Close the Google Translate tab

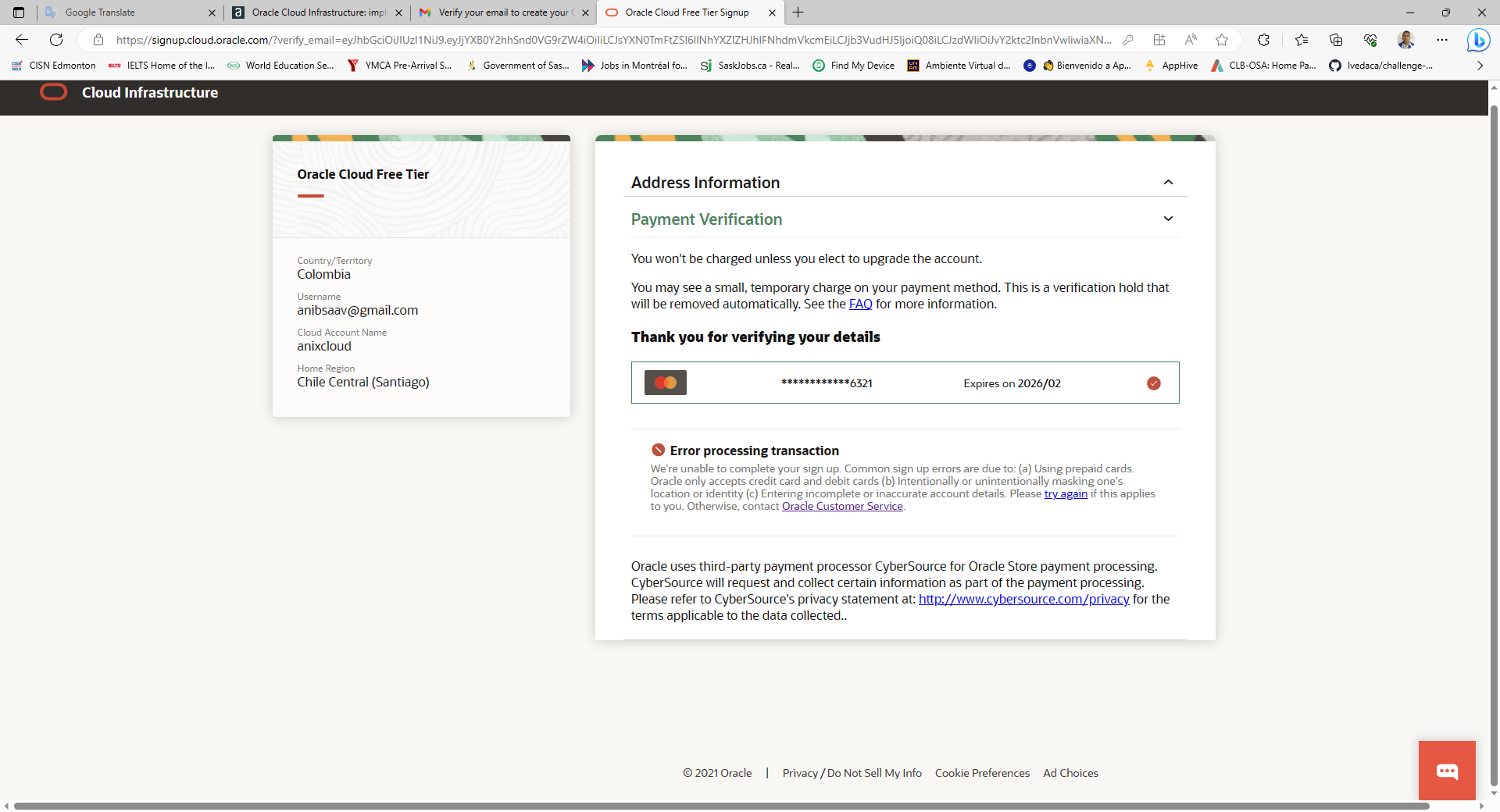[x=212, y=12]
